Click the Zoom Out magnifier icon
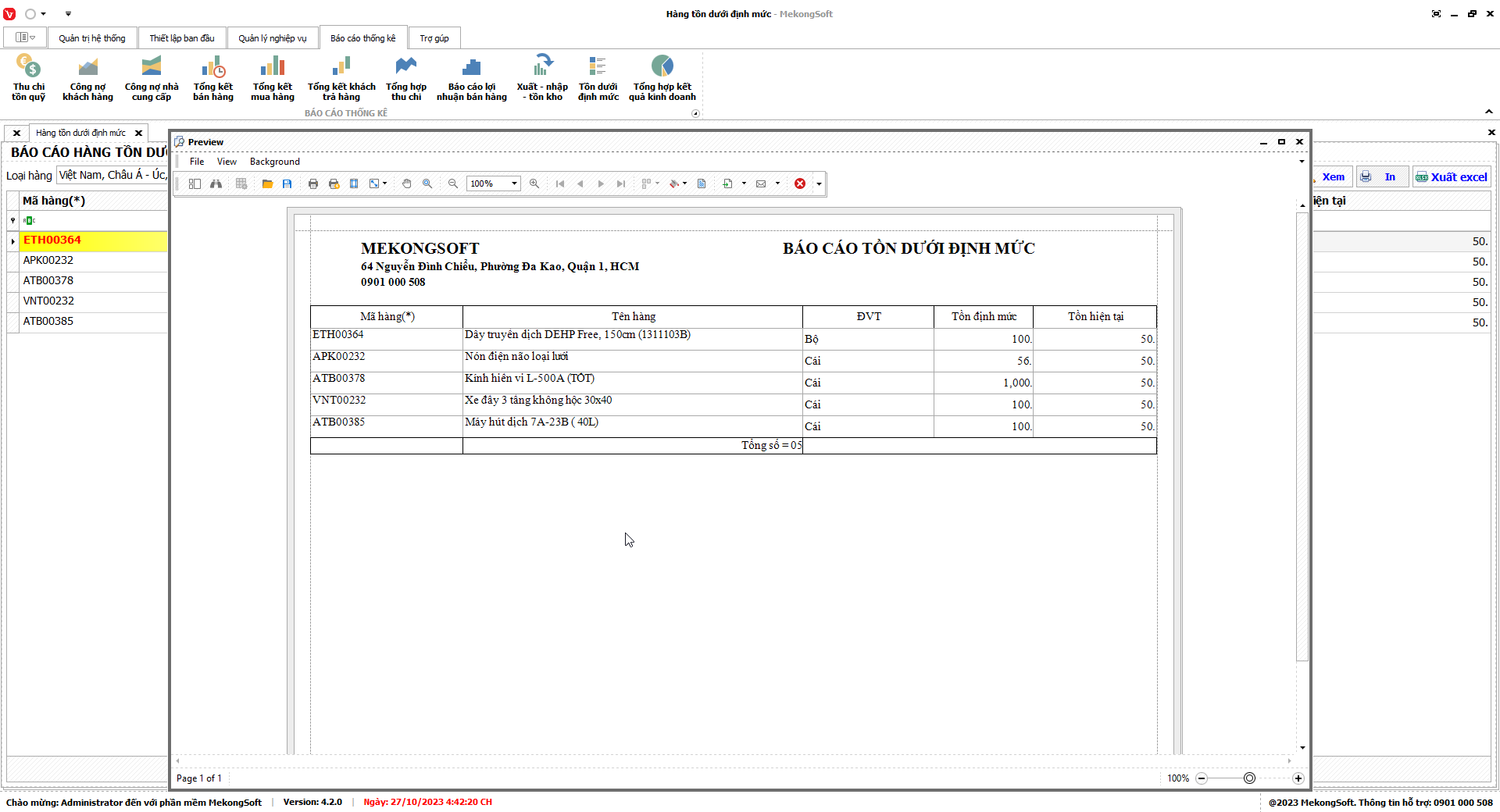Image resolution: width=1500 pixels, height=812 pixels. (453, 183)
